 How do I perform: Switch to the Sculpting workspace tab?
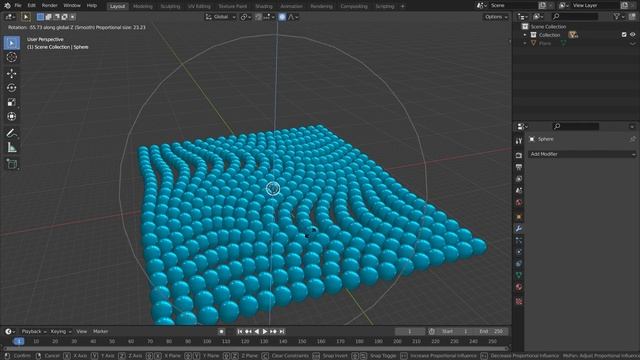click(x=170, y=6)
